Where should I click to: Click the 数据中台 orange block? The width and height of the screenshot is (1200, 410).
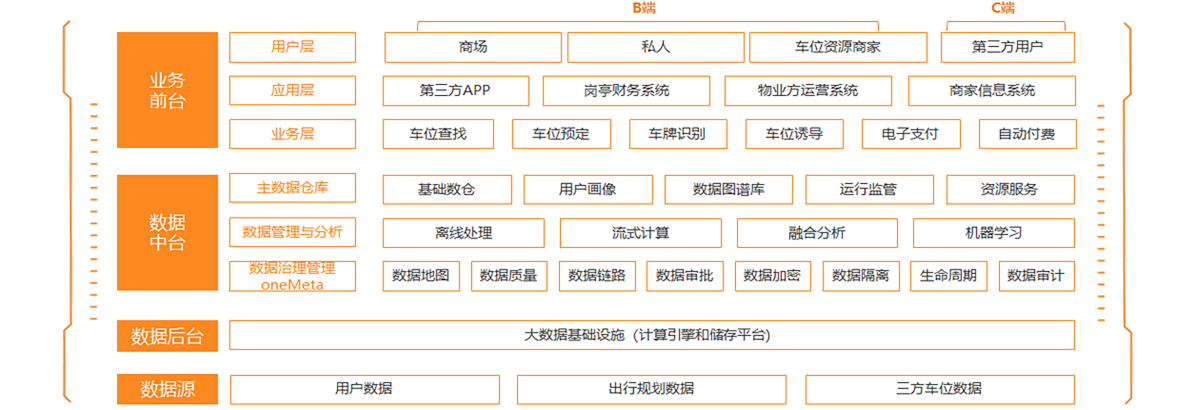click(x=167, y=233)
